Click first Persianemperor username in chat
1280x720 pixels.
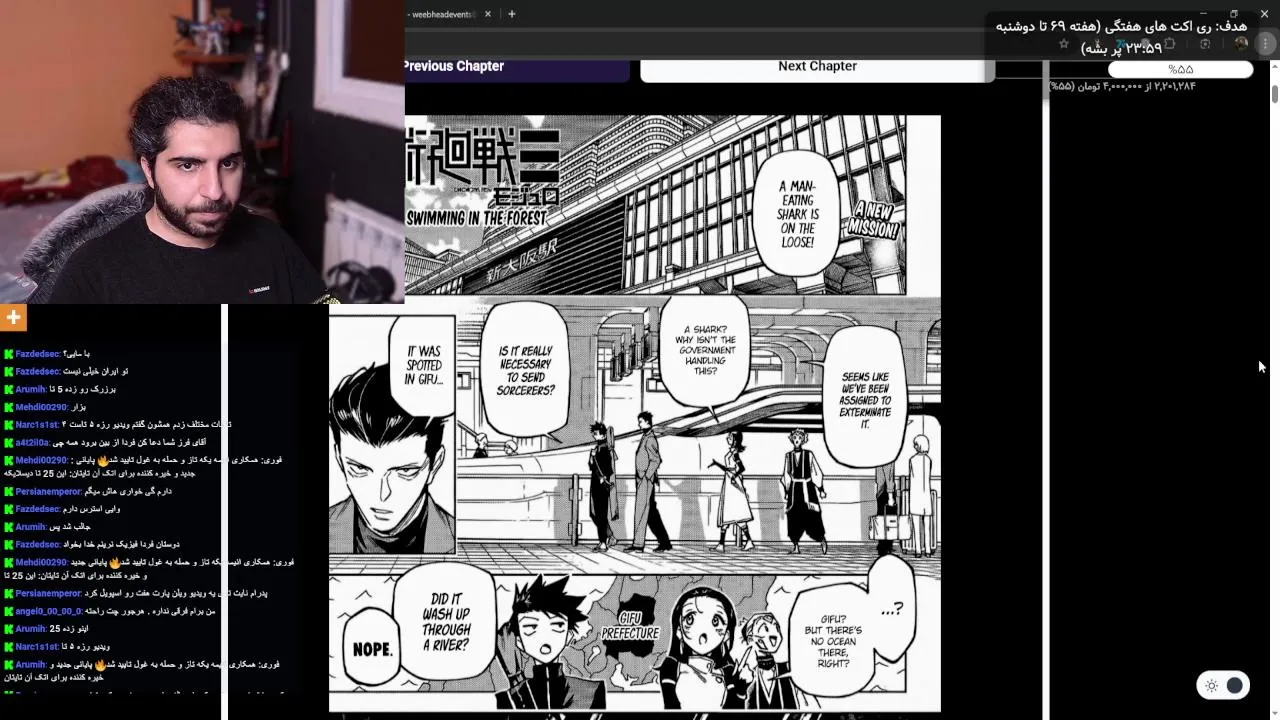[49, 492]
